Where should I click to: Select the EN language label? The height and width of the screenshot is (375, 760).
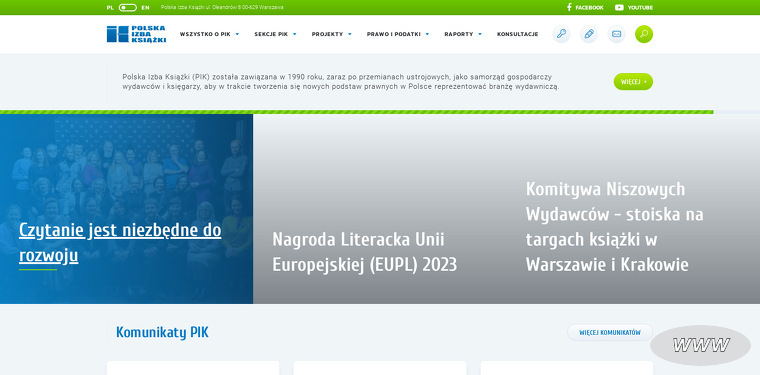click(145, 8)
